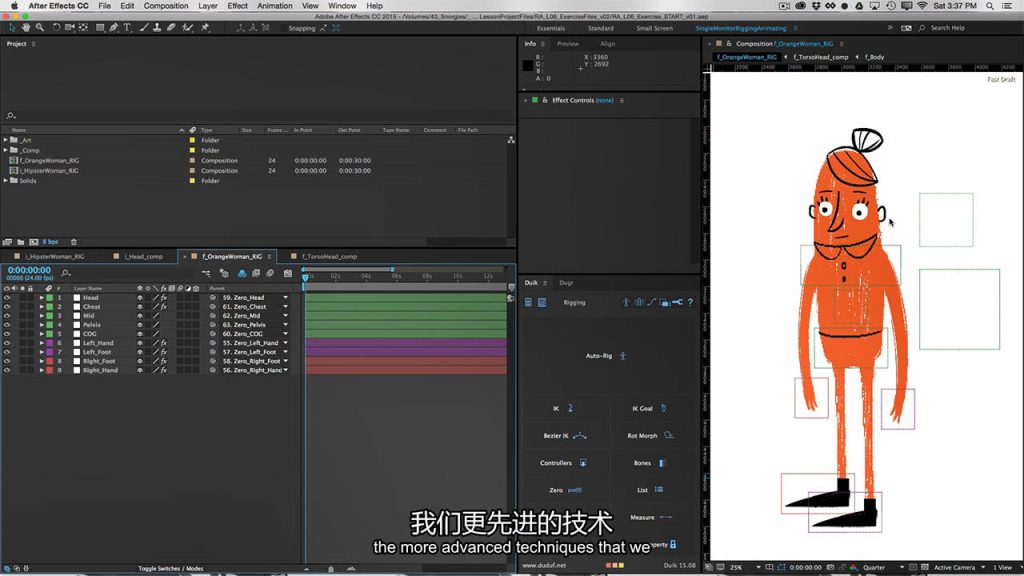Expand the Solids folder
This screenshot has height=576, width=1024.
click(x=6, y=181)
